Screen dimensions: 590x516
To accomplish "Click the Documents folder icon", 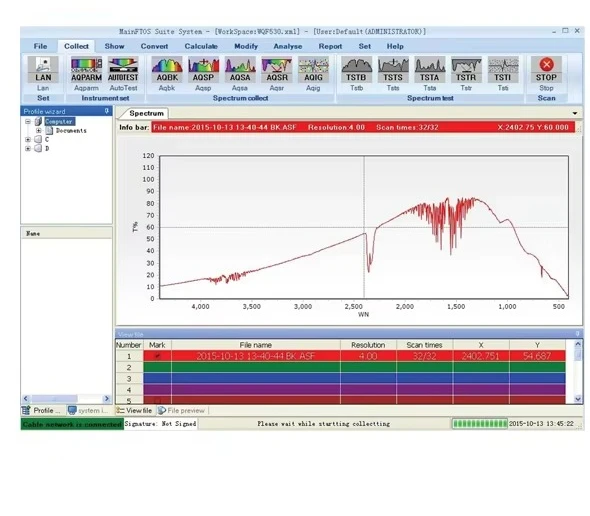I will 49,131.
